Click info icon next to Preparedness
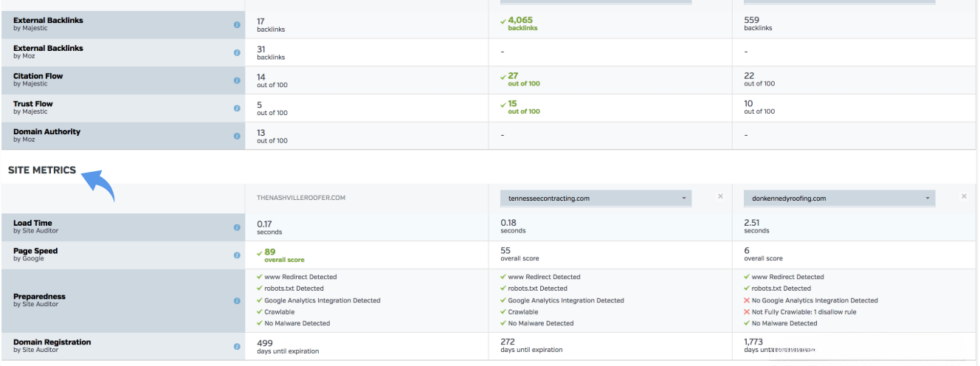The height and width of the screenshot is (366, 980). point(237,300)
